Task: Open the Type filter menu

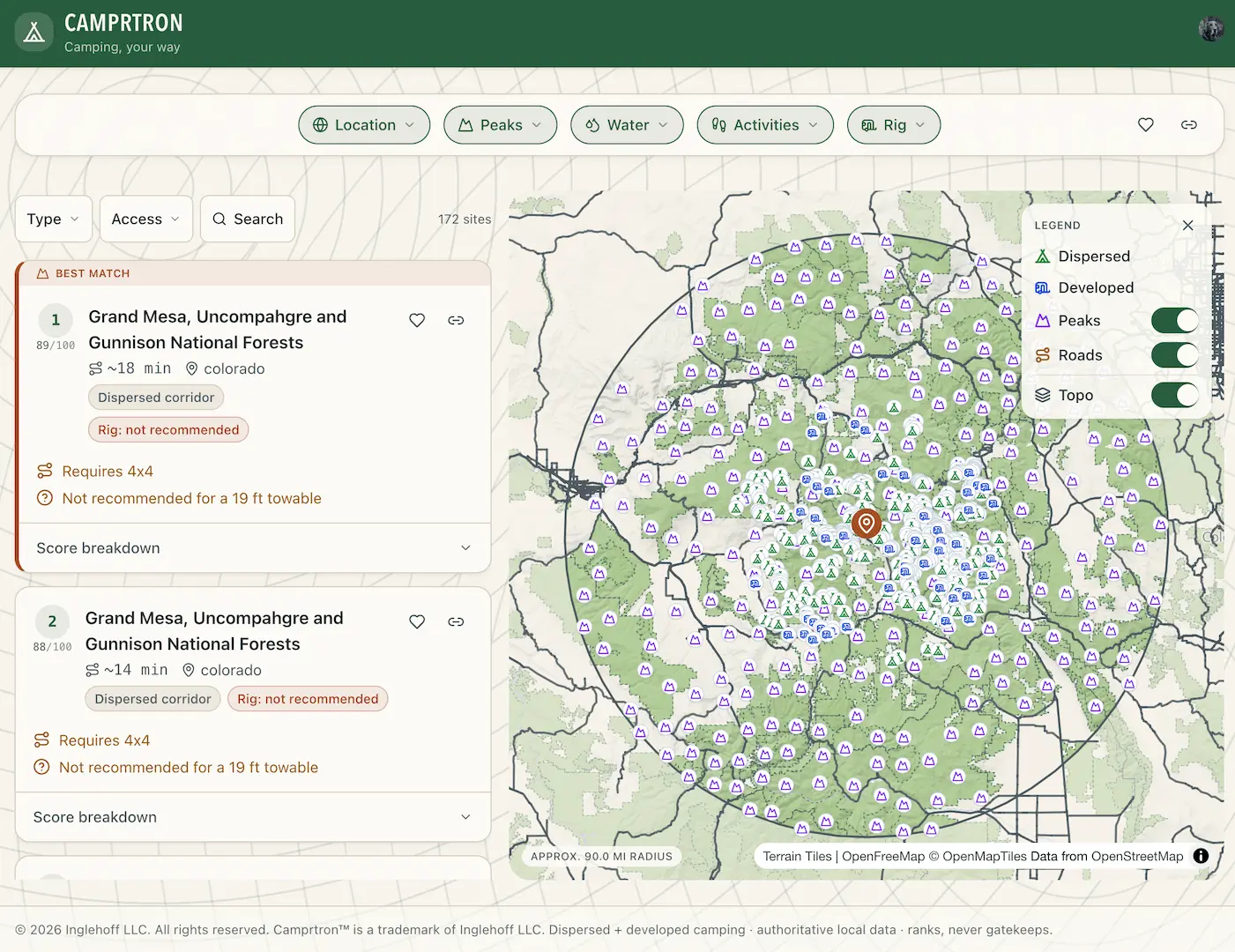Action: pyautogui.click(x=54, y=219)
